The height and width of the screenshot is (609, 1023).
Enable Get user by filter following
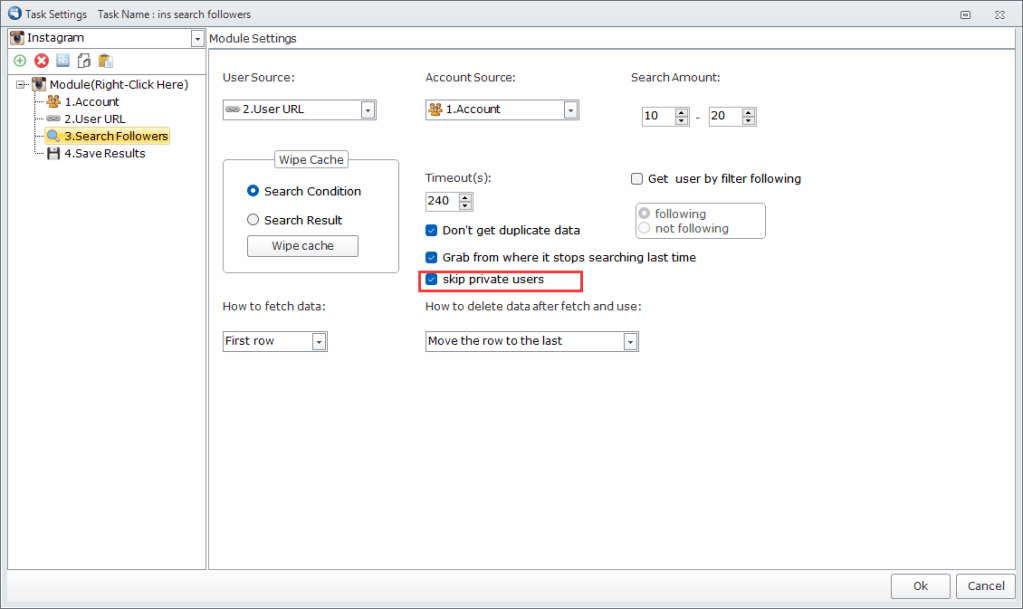636,179
